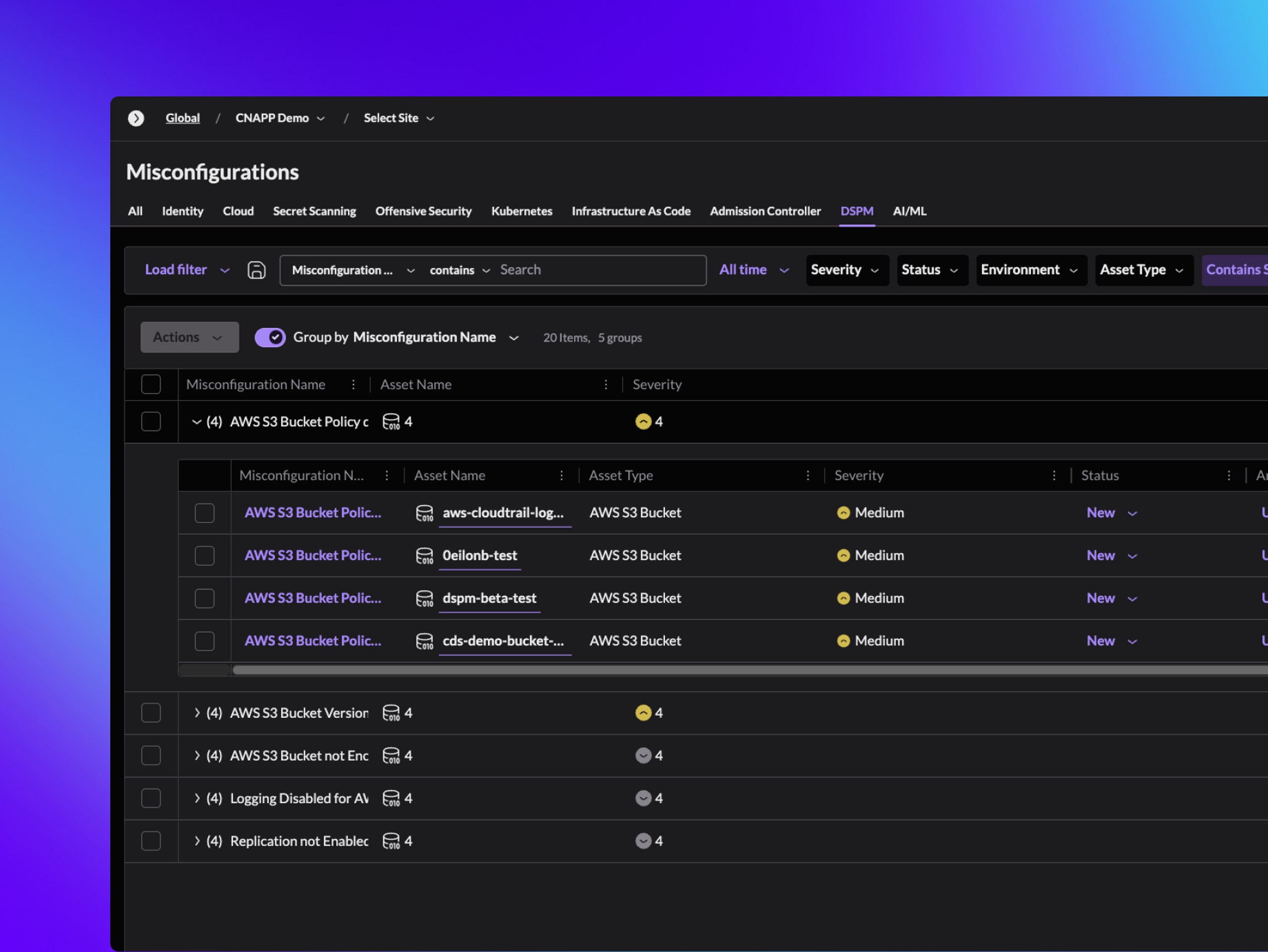Viewport: 1268px width, 952px height.
Task: Click bucket icon beside 0eilonb-test asset
Action: point(424,556)
